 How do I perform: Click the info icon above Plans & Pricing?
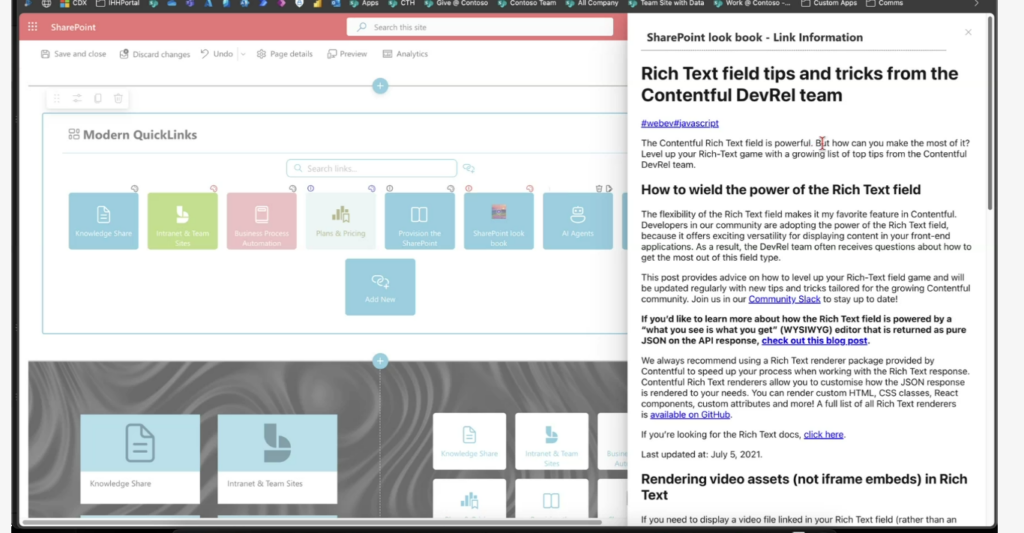[311, 188]
